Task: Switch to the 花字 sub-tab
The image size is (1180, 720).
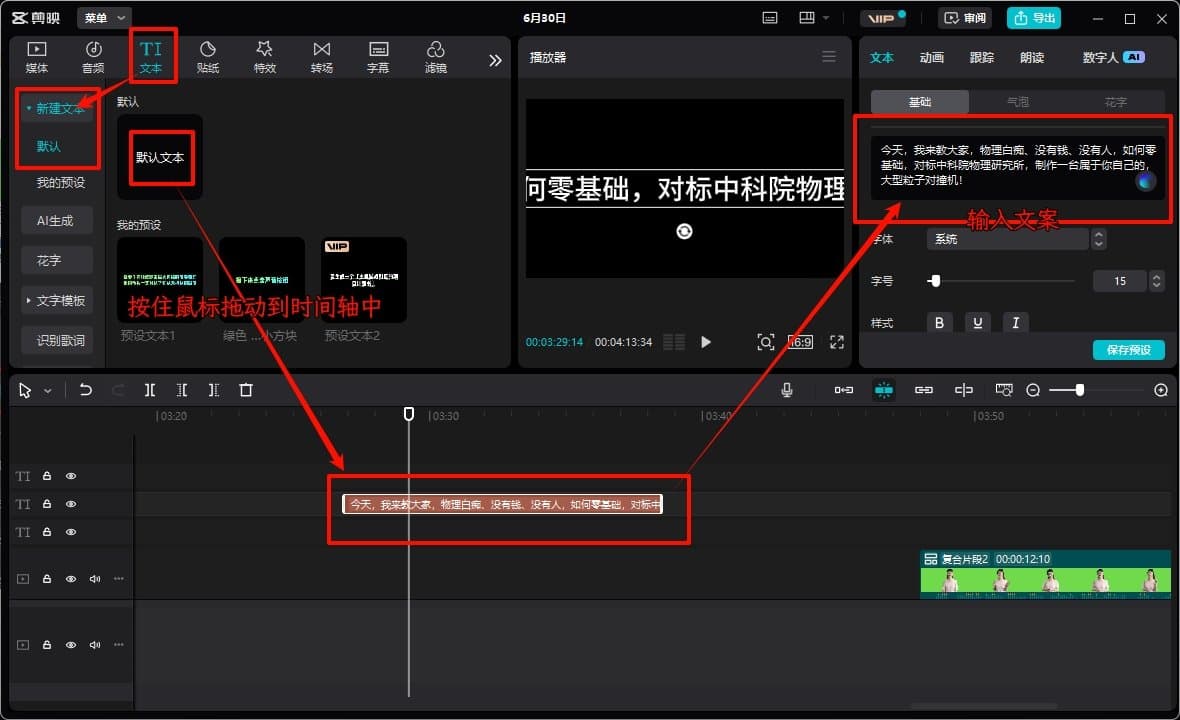Action: [1115, 102]
